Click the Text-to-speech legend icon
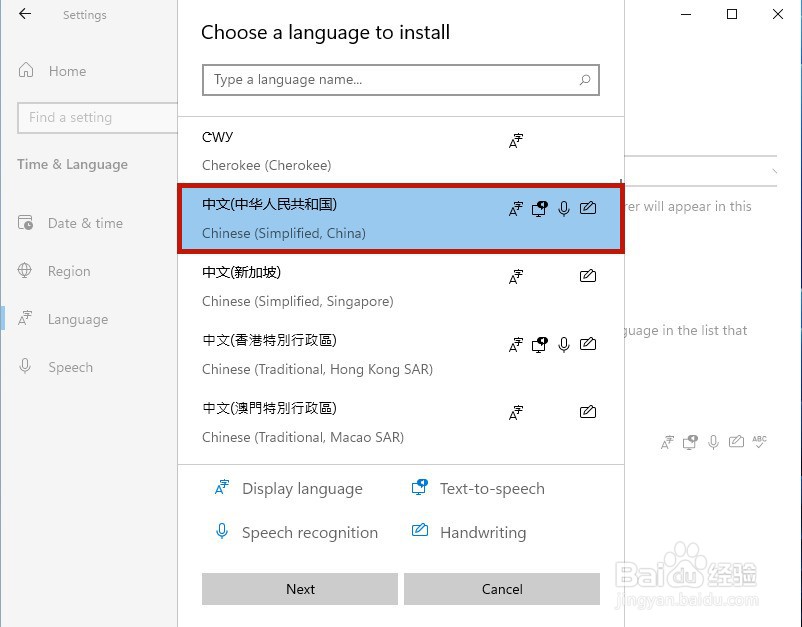 coord(420,487)
